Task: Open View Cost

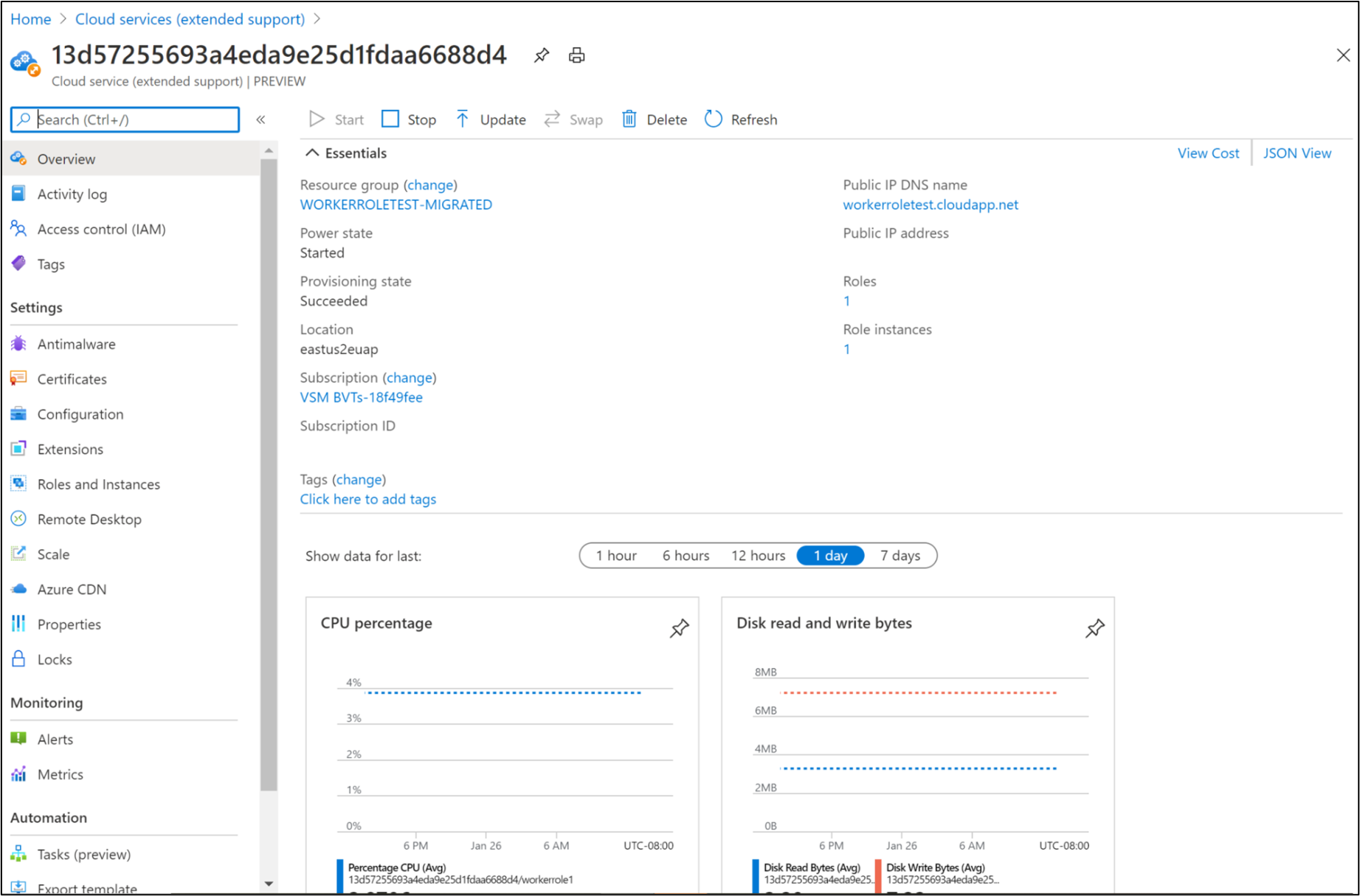Action: coord(1208,153)
